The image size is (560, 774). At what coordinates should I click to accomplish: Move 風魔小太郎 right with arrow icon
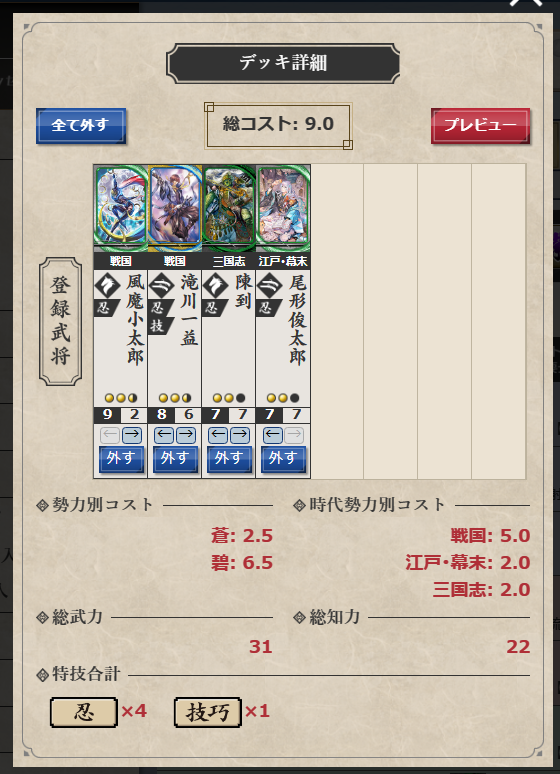pos(132,435)
